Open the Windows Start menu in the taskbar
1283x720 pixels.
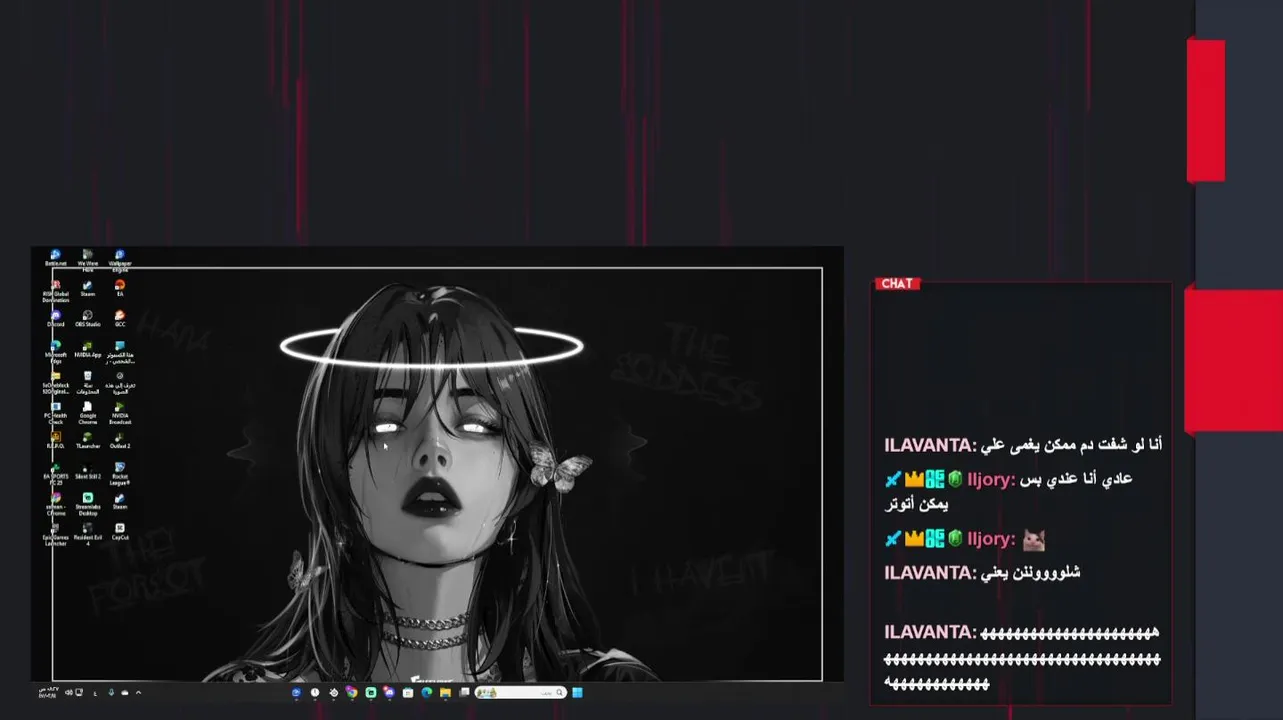point(577,692)
